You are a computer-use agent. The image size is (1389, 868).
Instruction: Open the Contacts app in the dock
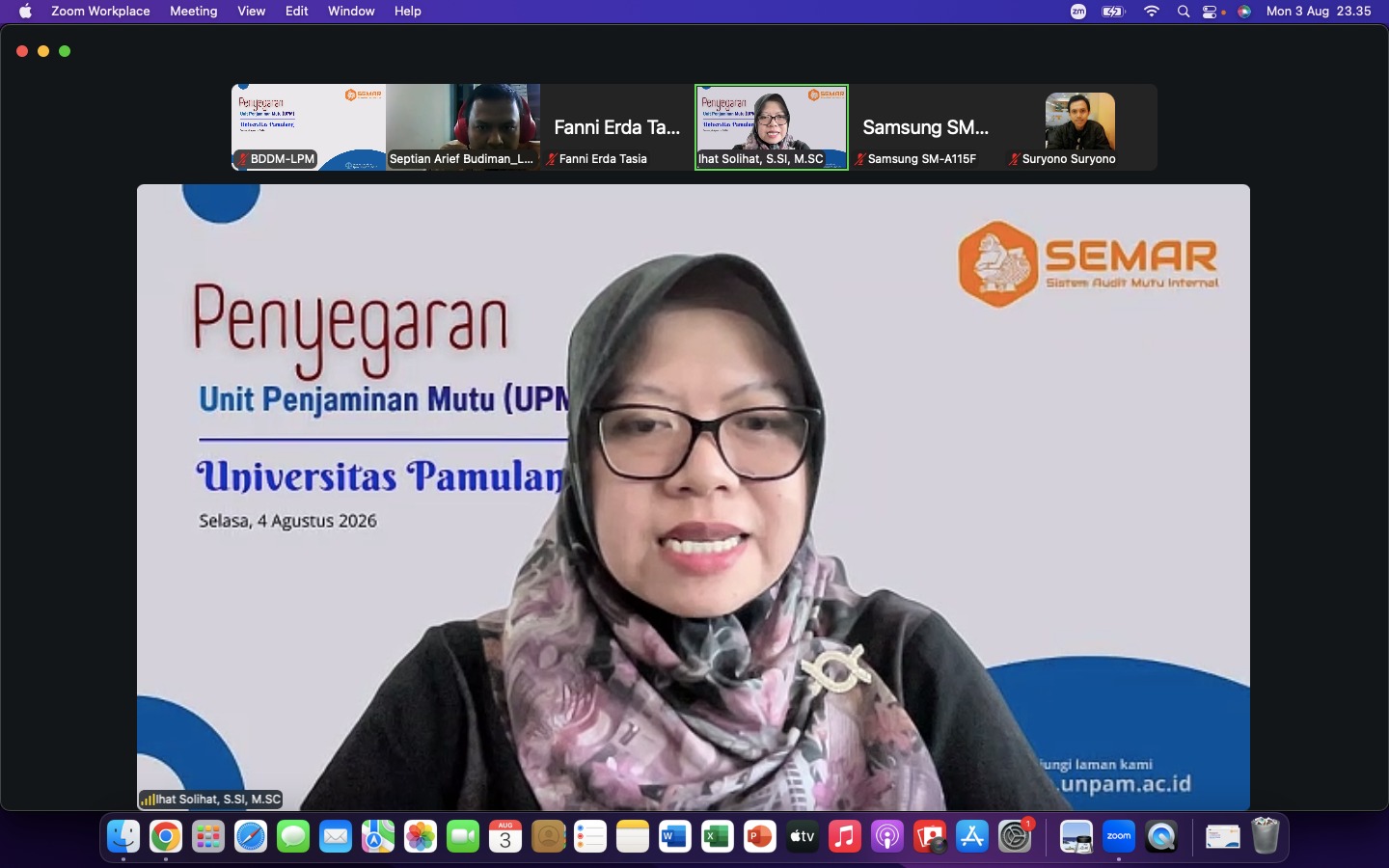point(548,837)
